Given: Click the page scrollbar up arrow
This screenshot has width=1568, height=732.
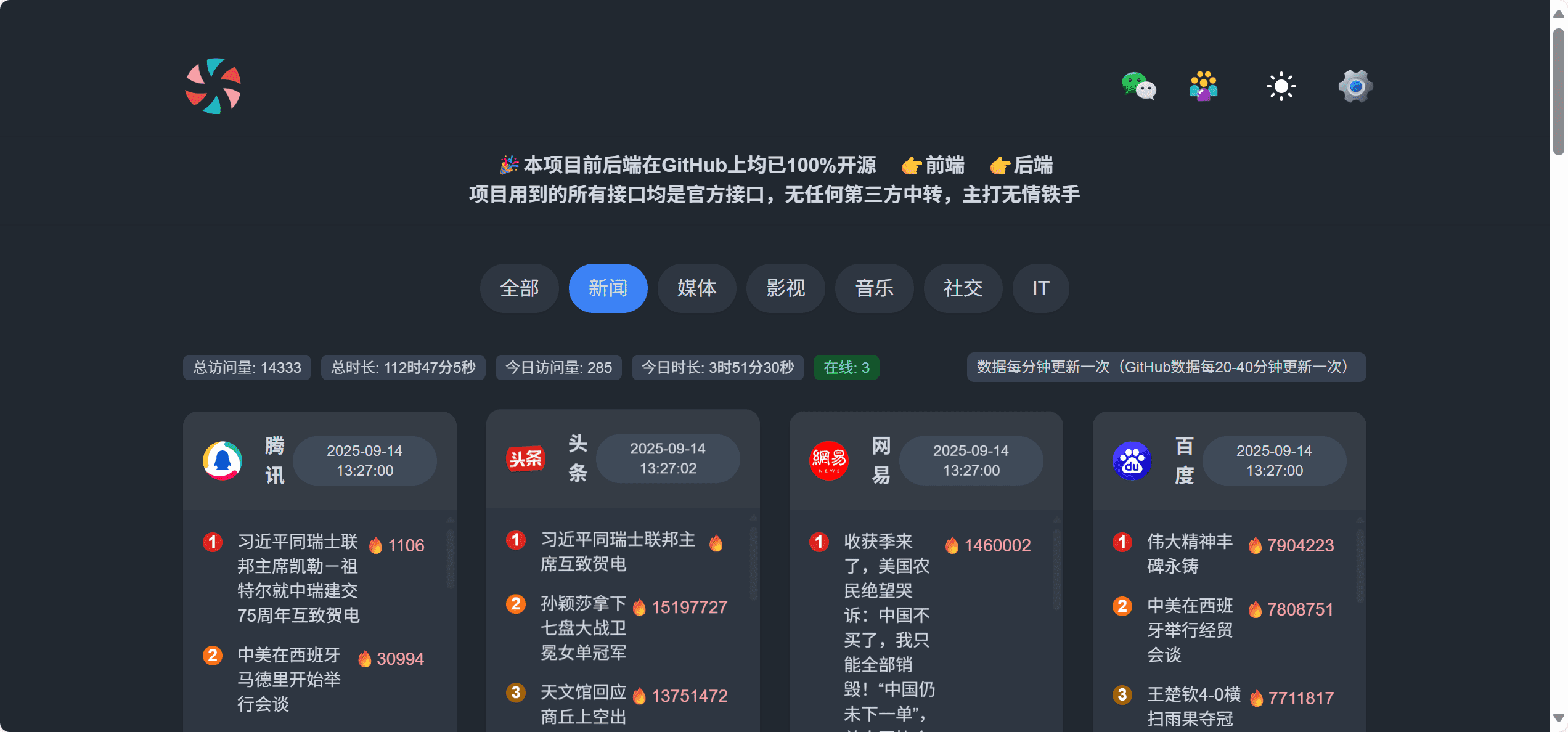Looking at the screenshot, I should (1559, 14).
